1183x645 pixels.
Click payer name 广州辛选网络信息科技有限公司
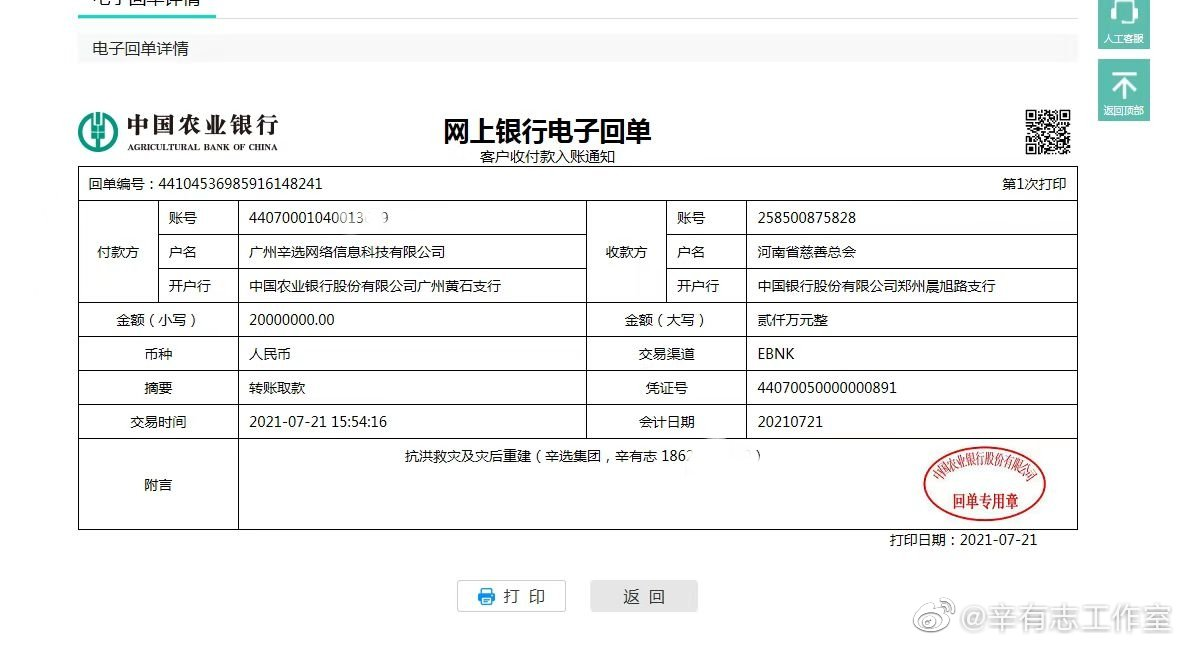coord(347,252)
